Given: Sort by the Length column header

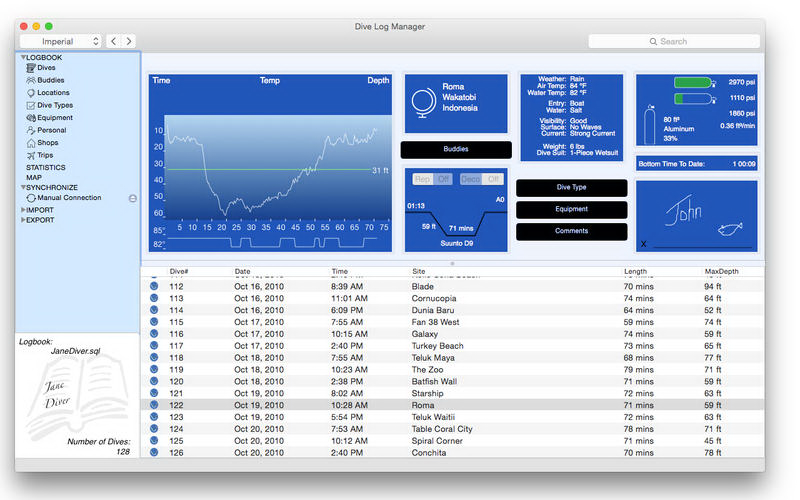Looking at the screenshot, I should [x=635, y=271].
